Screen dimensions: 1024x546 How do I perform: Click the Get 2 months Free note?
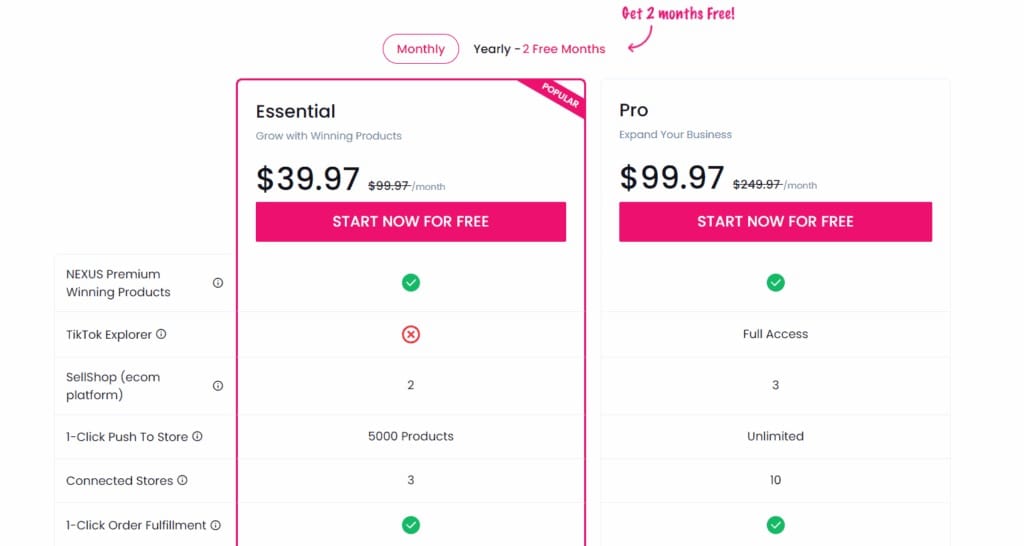[678, 14]
